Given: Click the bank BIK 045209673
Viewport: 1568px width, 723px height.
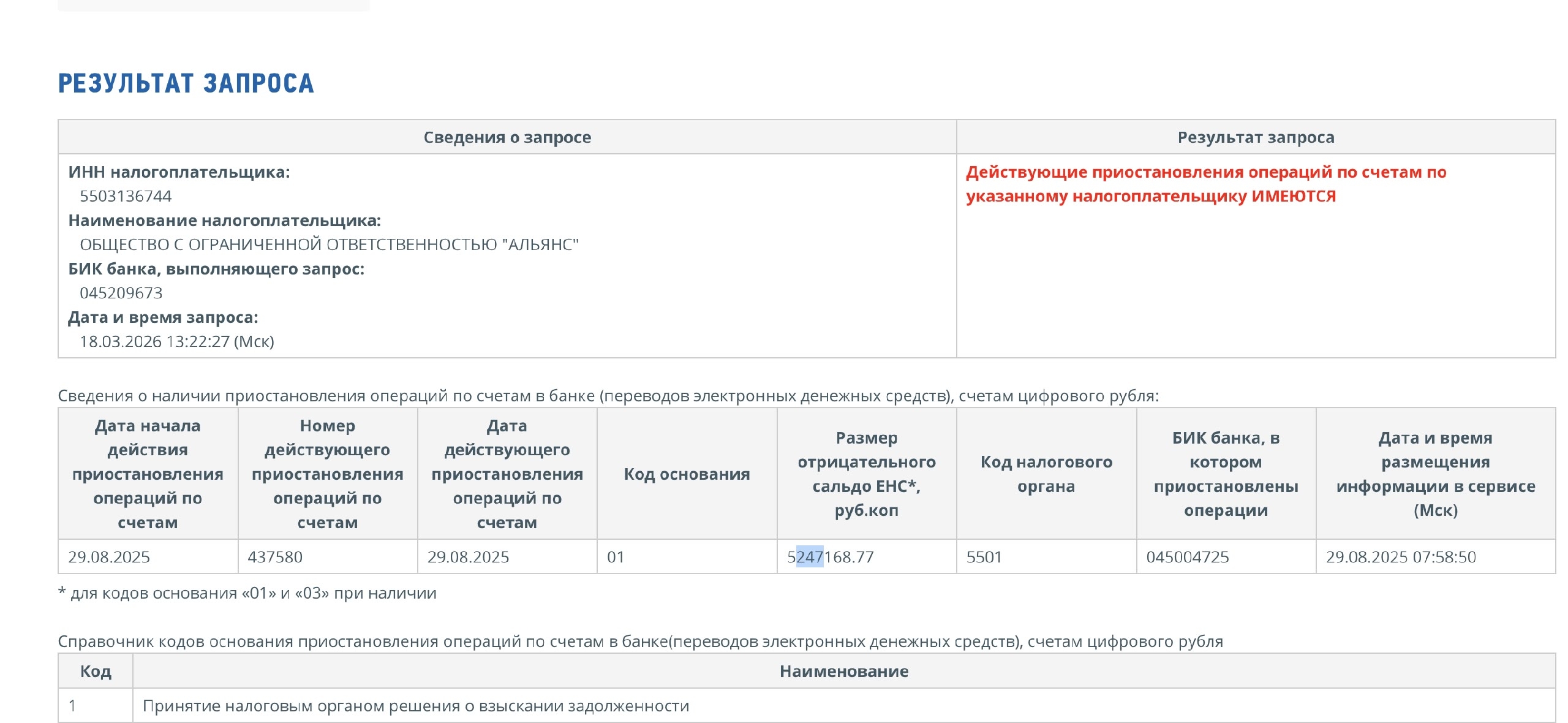Looking at the screenshot, I should (x=121, y=293).
